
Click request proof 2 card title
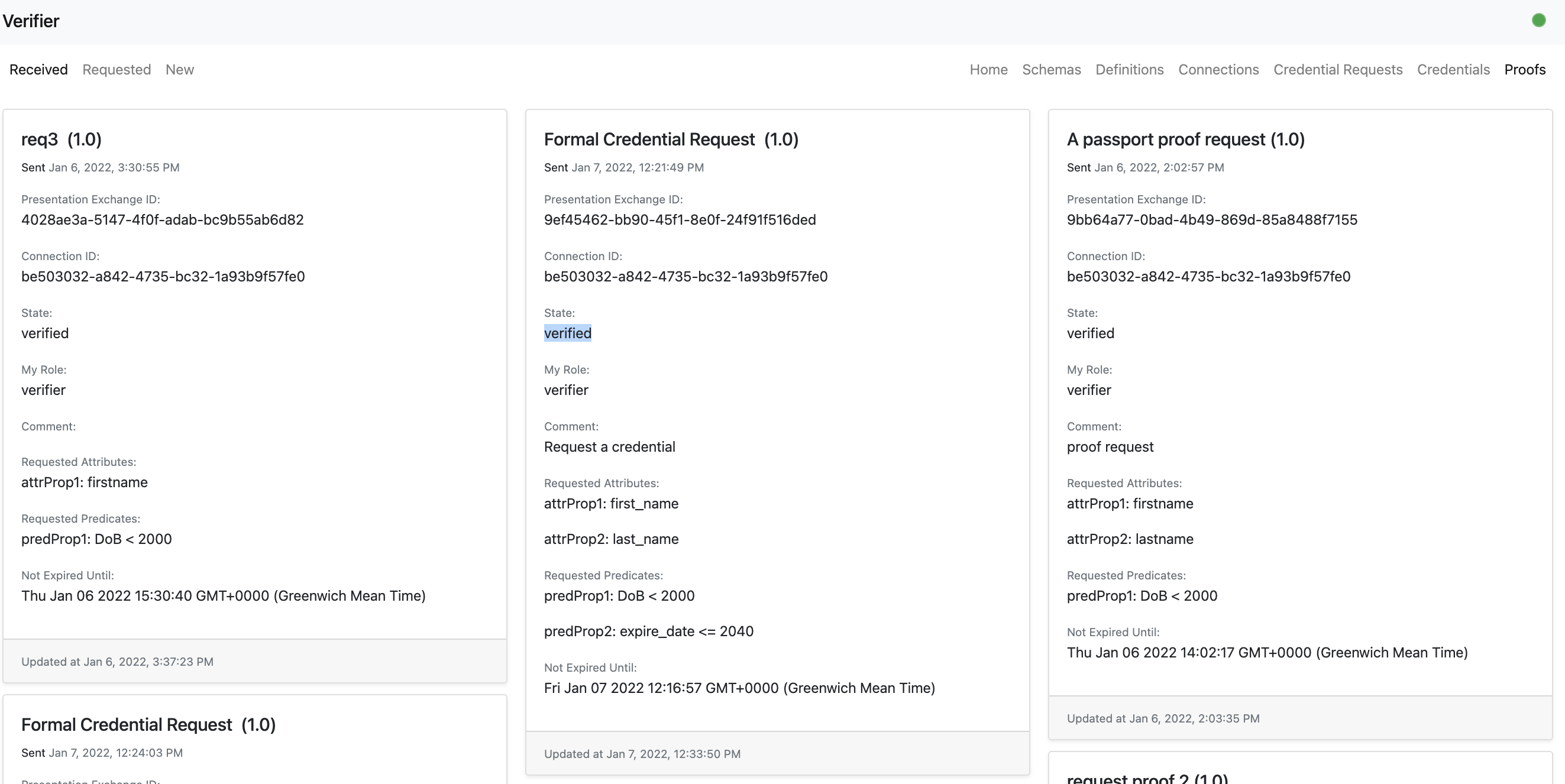pos(1147,777)
